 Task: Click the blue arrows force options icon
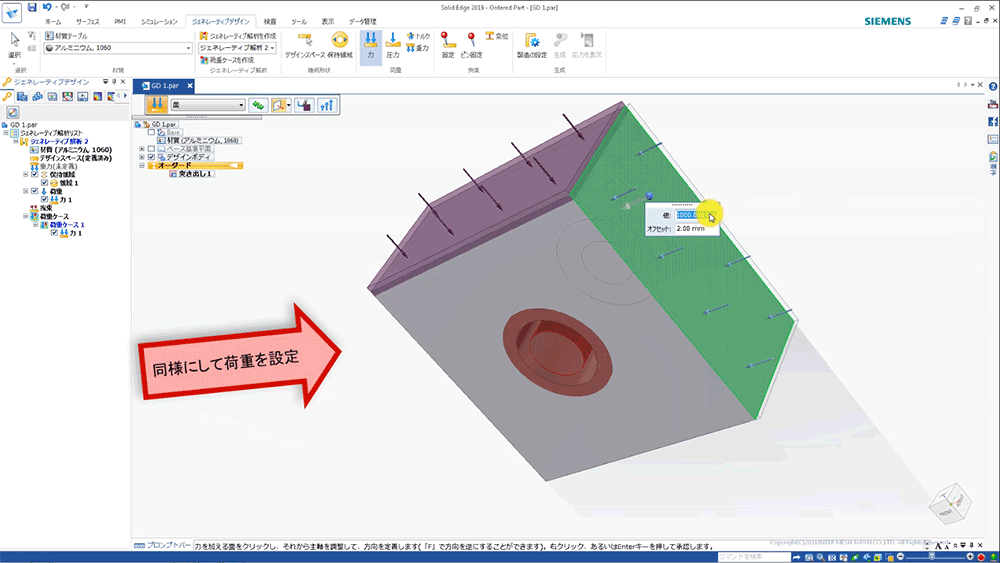pos(327,105)
